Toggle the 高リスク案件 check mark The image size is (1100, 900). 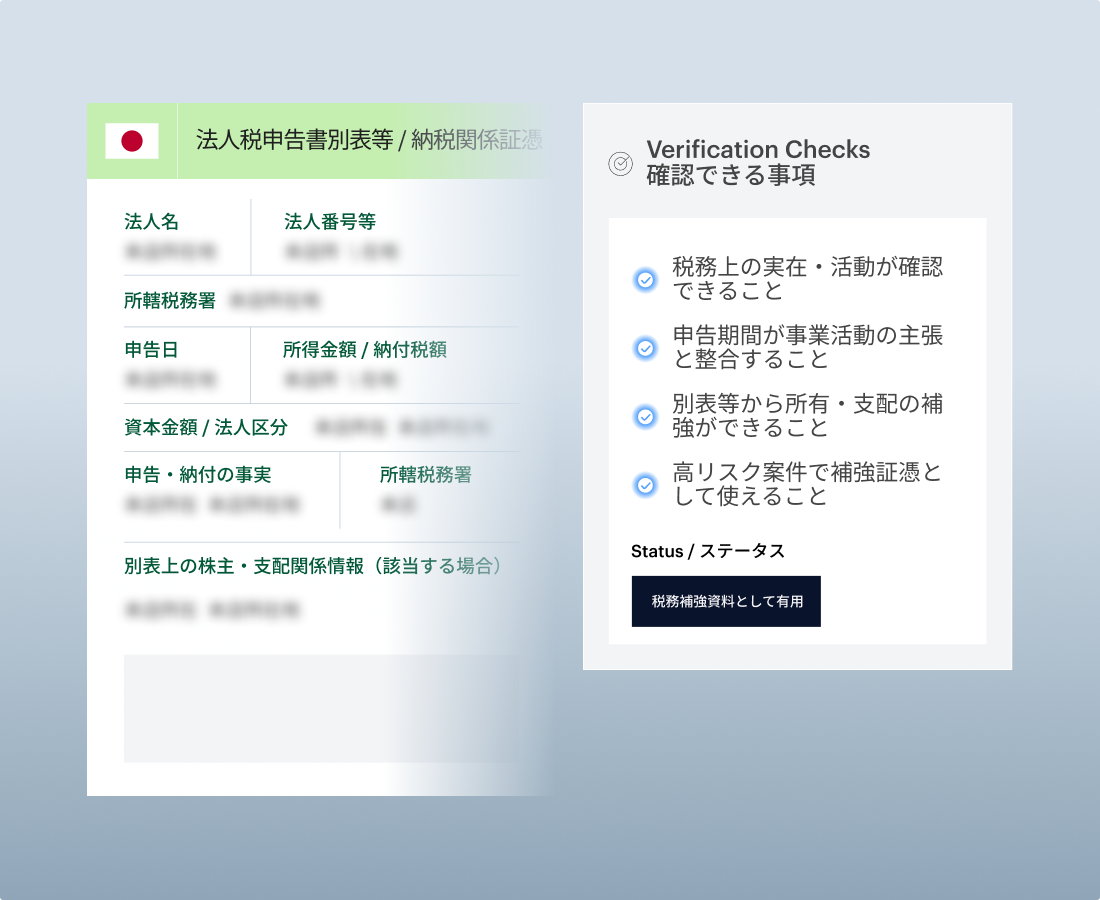pyautogui.click(x=646, y=485)
